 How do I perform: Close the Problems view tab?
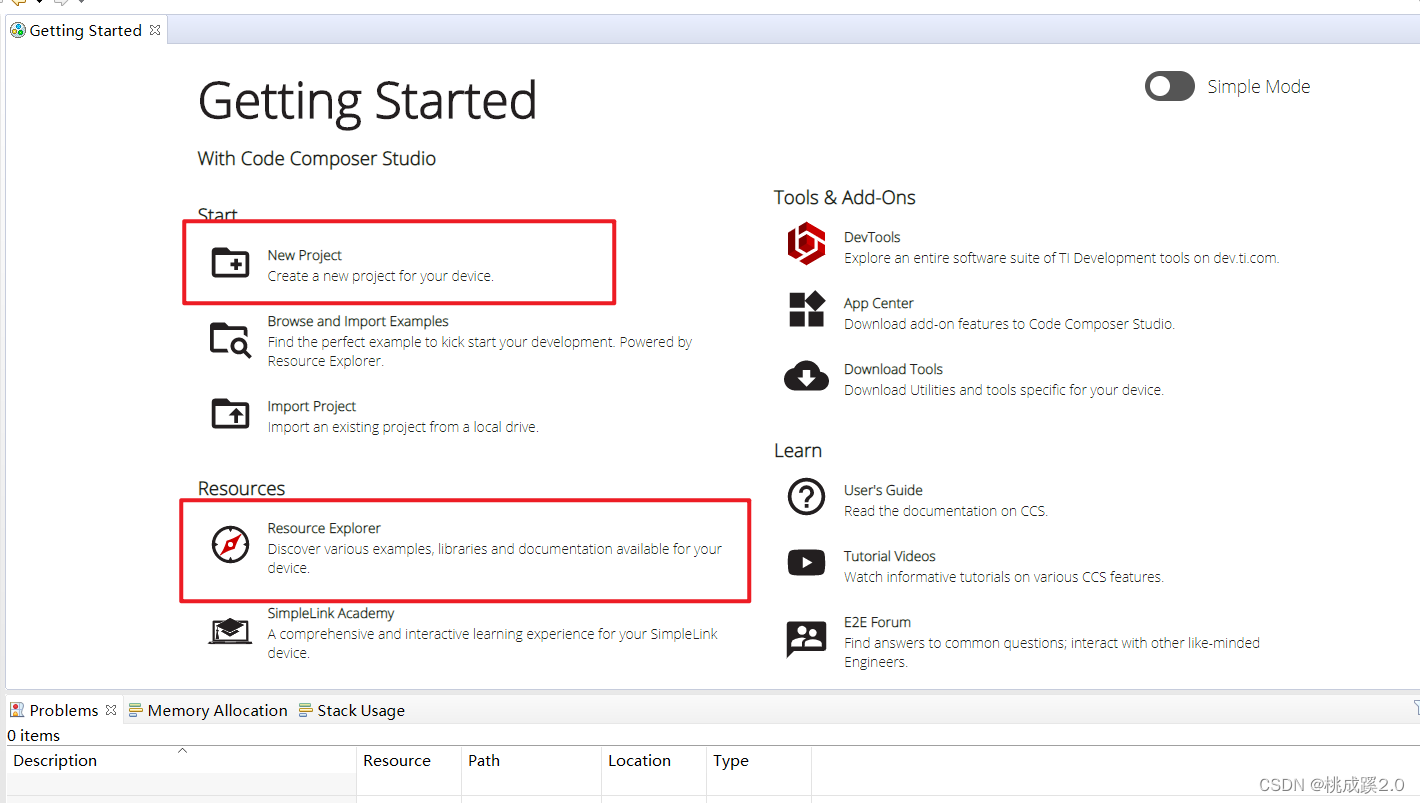coord(111,710)
